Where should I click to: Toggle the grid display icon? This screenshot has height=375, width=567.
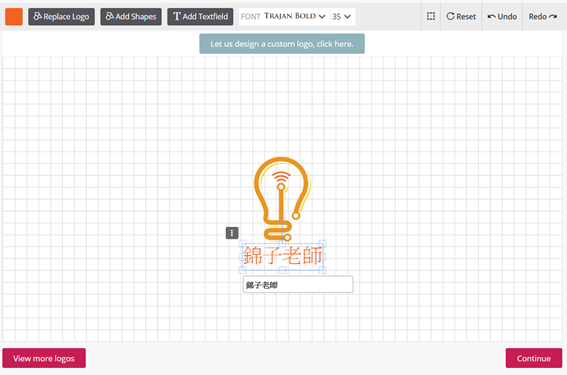tap(431, 16)
